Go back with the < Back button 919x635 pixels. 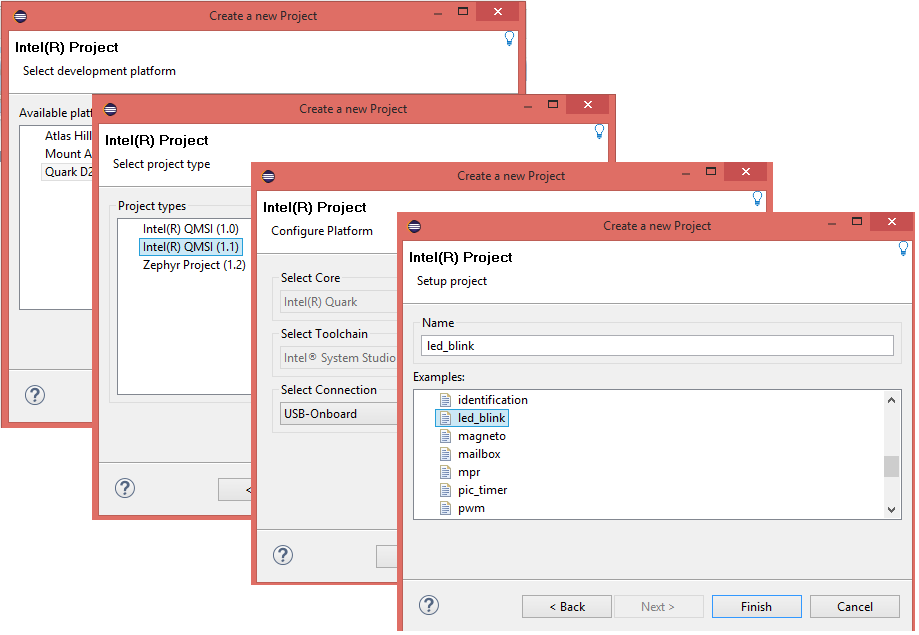[x=567, y=607]
